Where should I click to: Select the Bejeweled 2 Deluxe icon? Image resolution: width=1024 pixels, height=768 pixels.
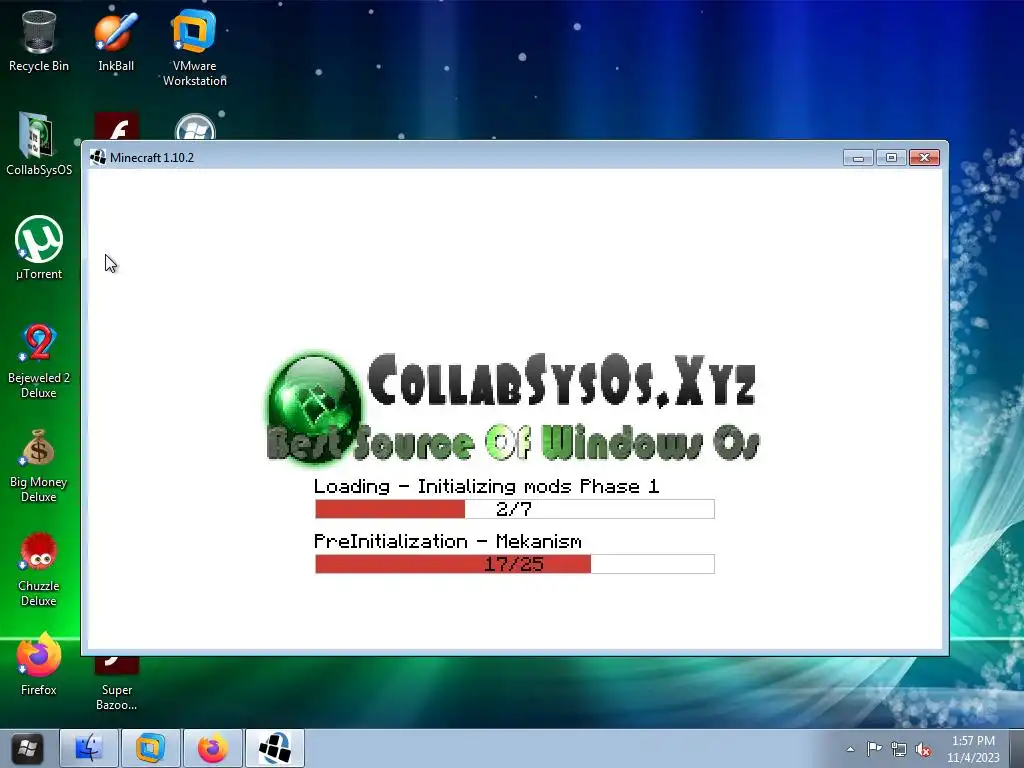(x=39, y=360)
